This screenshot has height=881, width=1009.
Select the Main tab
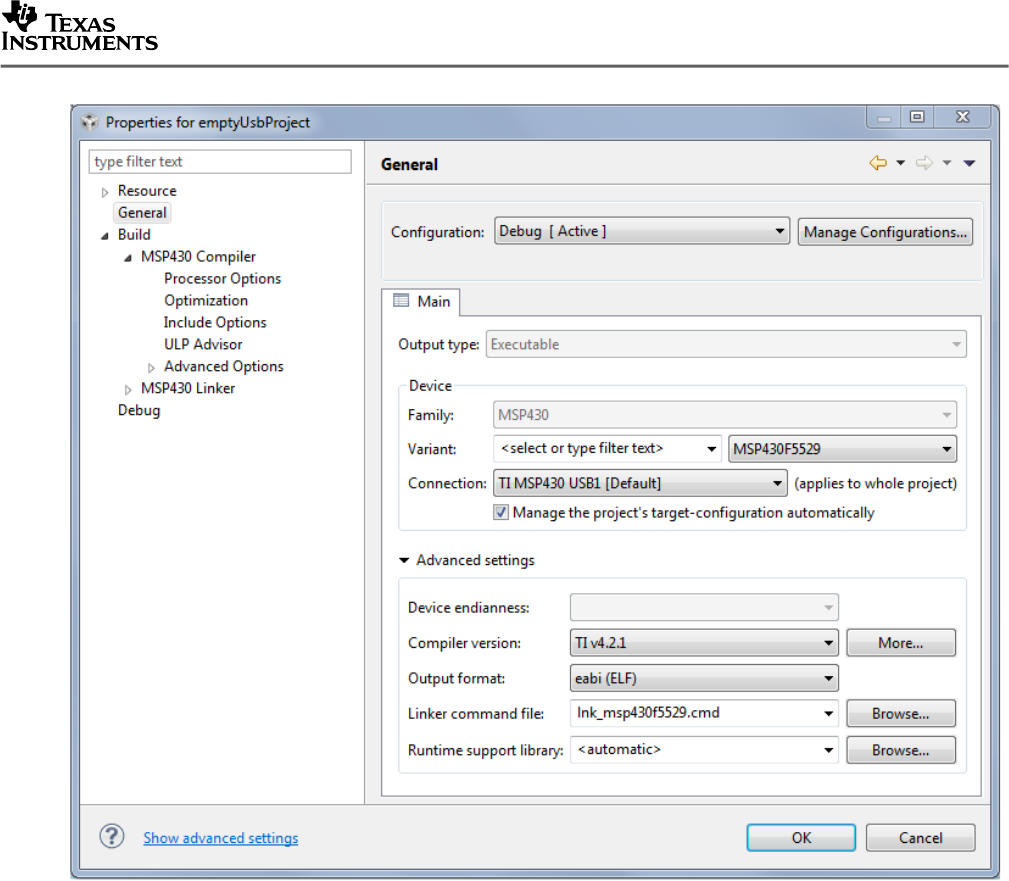point(422,301)
